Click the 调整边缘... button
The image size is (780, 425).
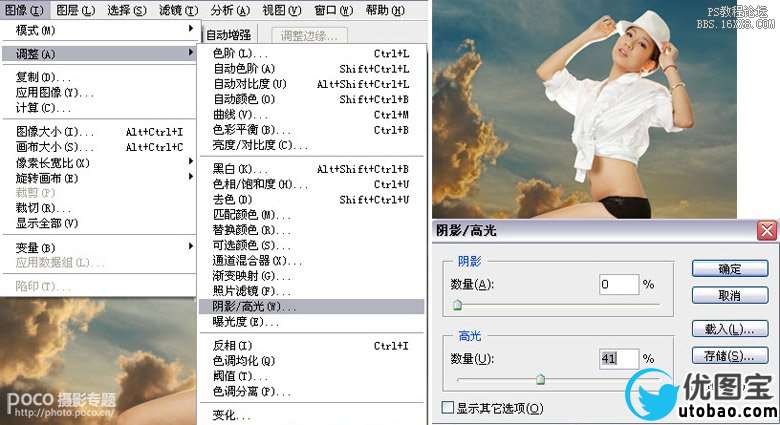(309, 36)
